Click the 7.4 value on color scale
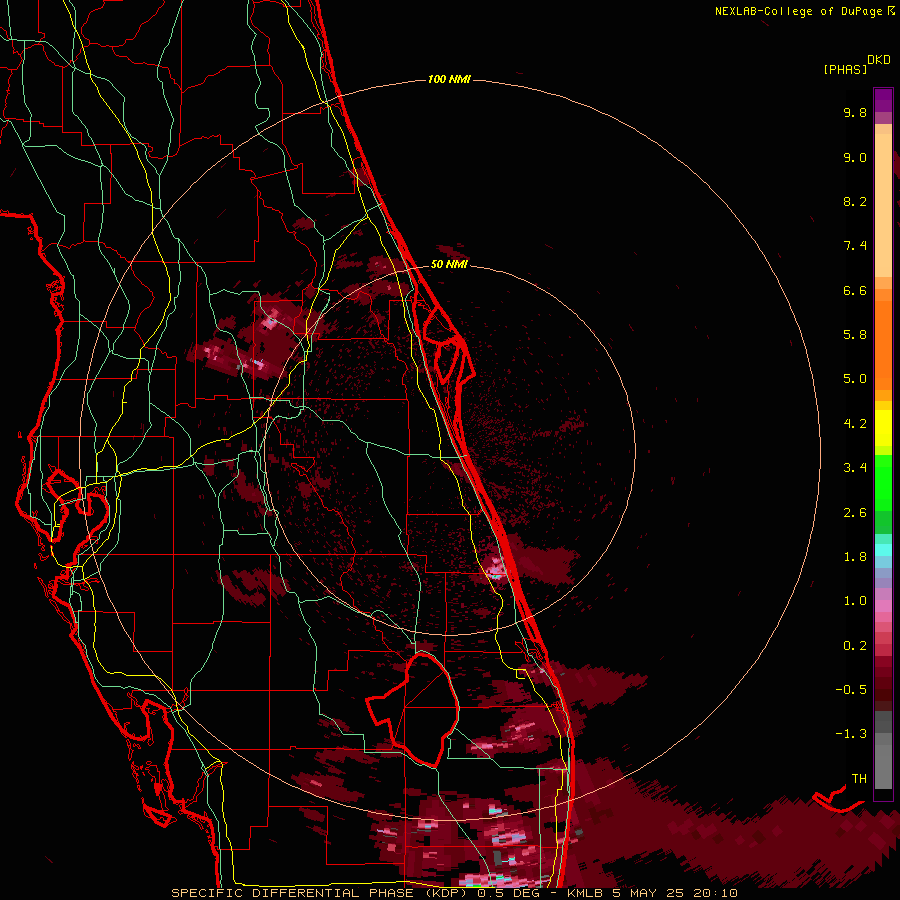Viewport: 900px width, 900px height. [855, 246]
